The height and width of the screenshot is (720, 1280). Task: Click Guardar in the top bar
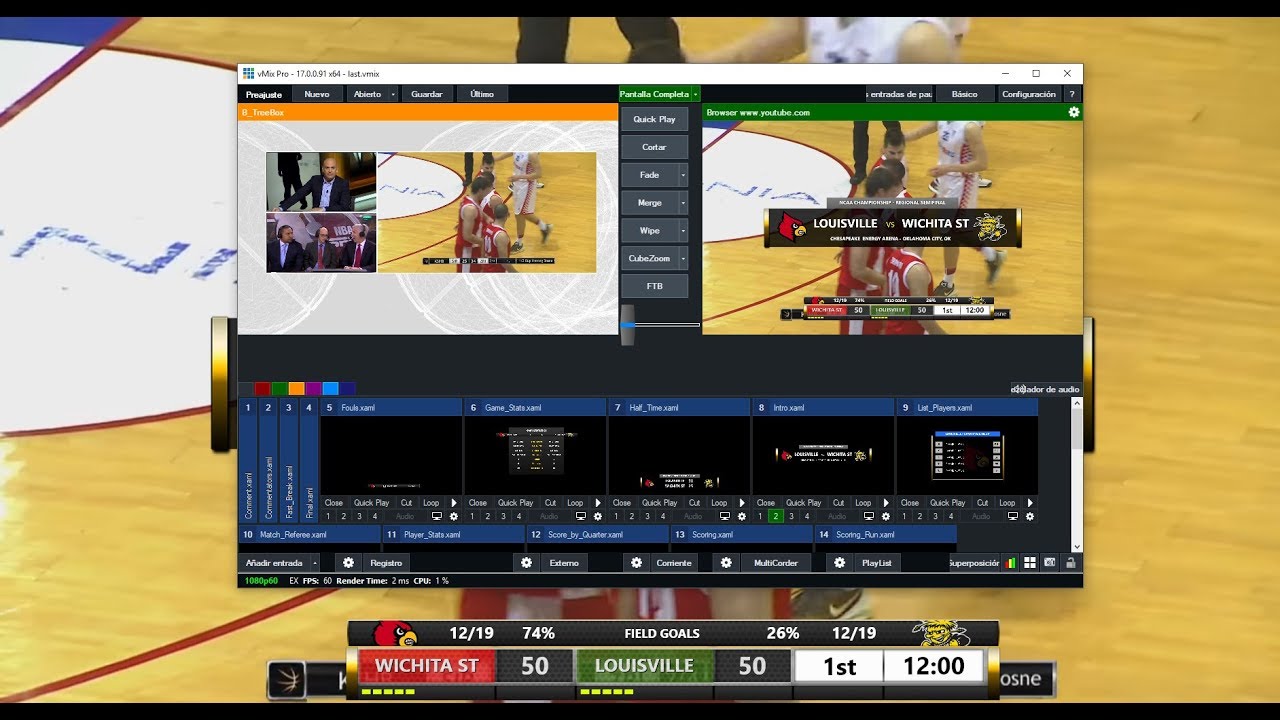point(427,94)
